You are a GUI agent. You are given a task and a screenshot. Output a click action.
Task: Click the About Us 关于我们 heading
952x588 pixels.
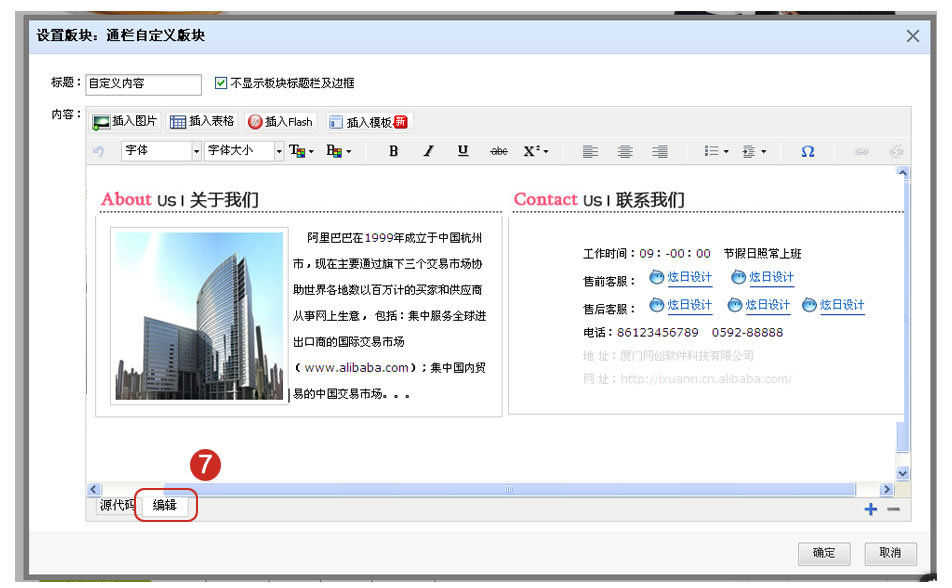click(x=180, y=199)
